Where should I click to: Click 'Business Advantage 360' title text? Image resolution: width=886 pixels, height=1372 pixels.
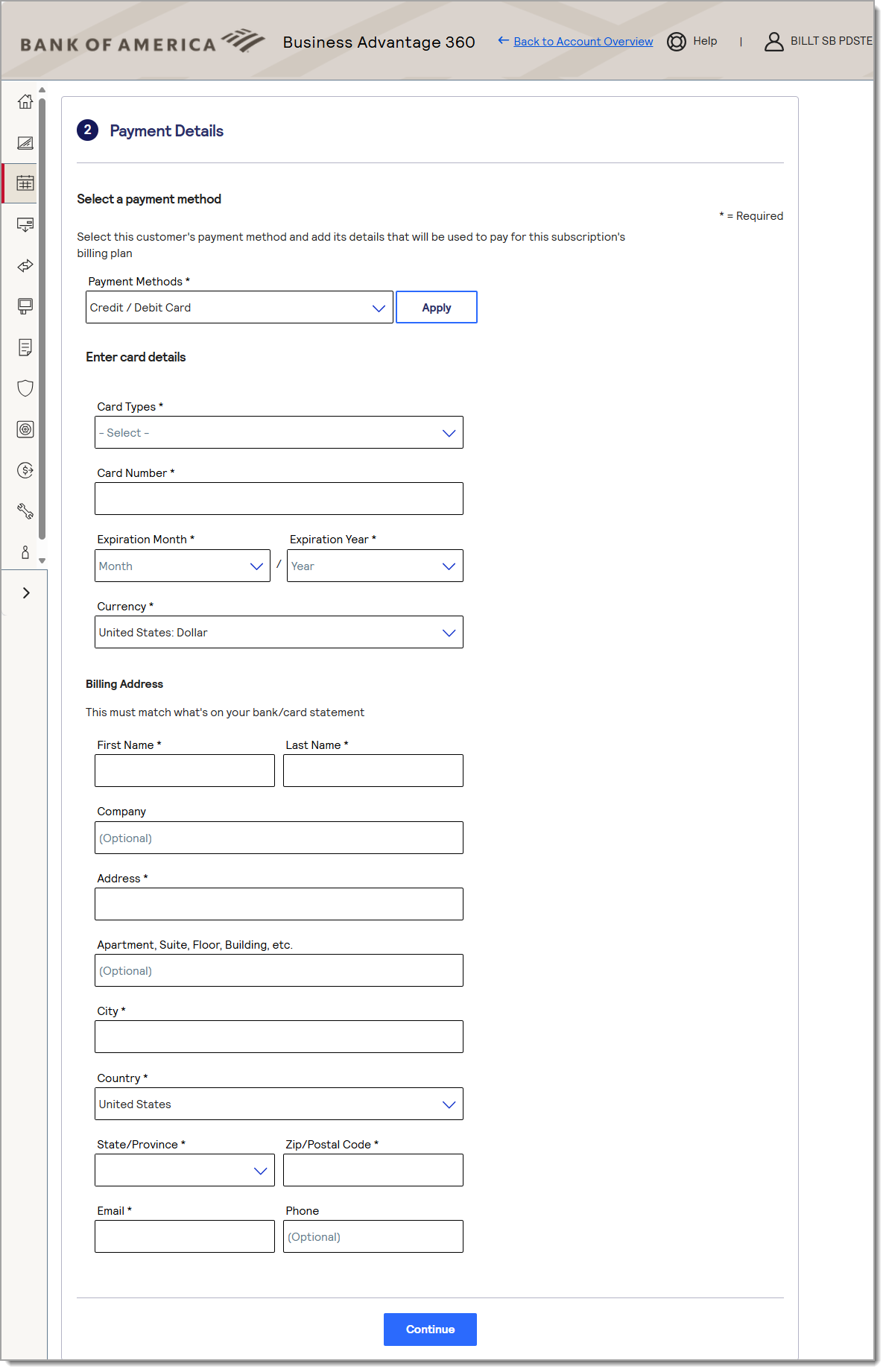pyautogui.click(x=379, y=42)
